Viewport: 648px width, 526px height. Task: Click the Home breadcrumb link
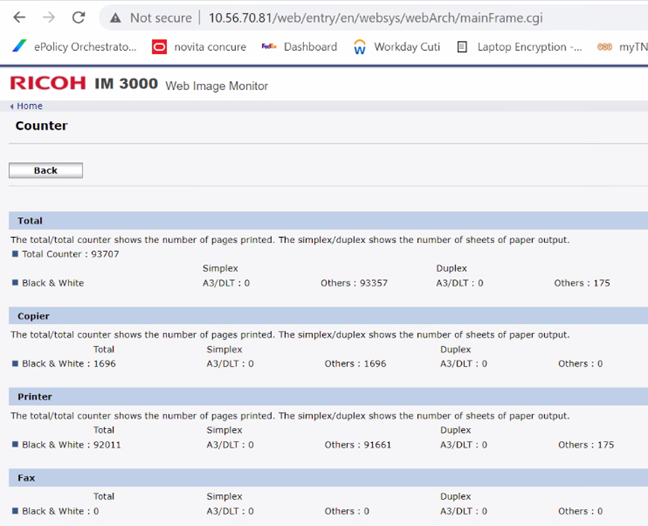click(29, 106)
